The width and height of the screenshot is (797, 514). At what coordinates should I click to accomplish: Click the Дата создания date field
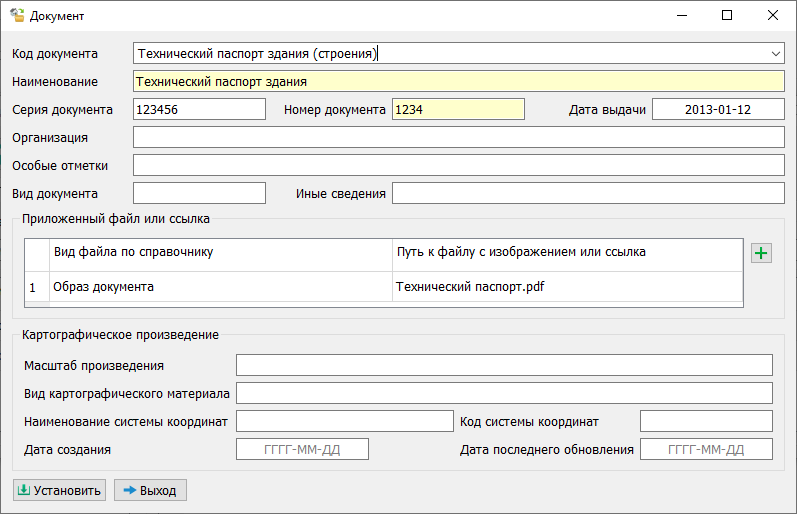coord(302,449)
